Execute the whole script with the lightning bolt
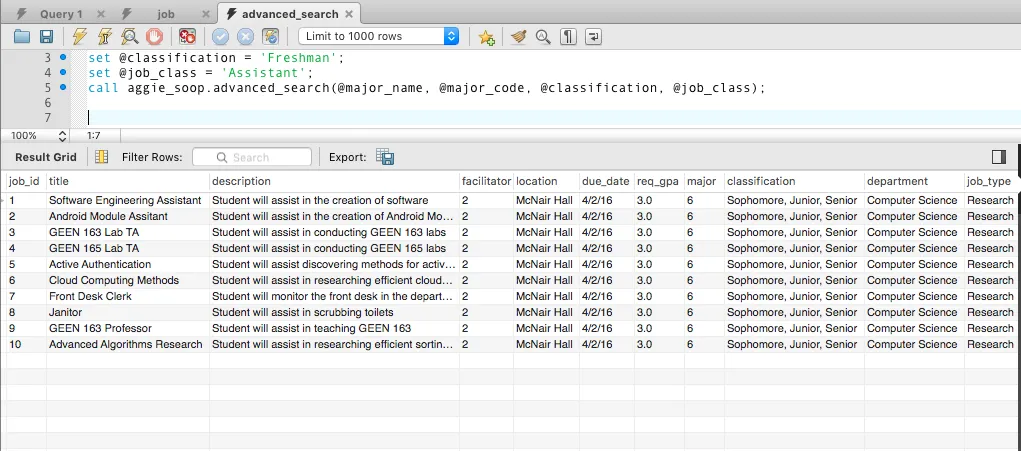 pos(79,36)
